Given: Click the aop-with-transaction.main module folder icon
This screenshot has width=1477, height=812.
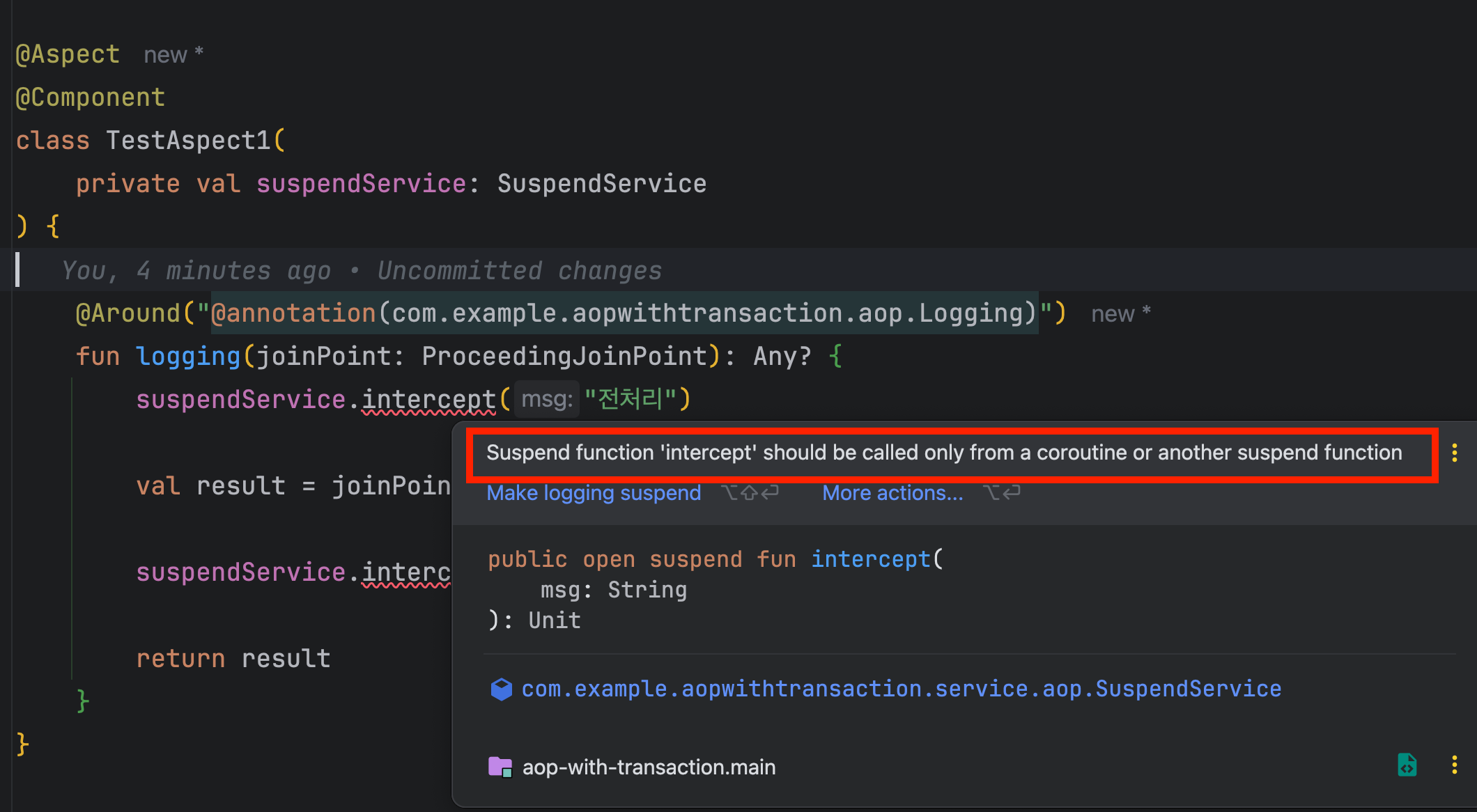Looking at the screenshot, I should tap(500, 767).
